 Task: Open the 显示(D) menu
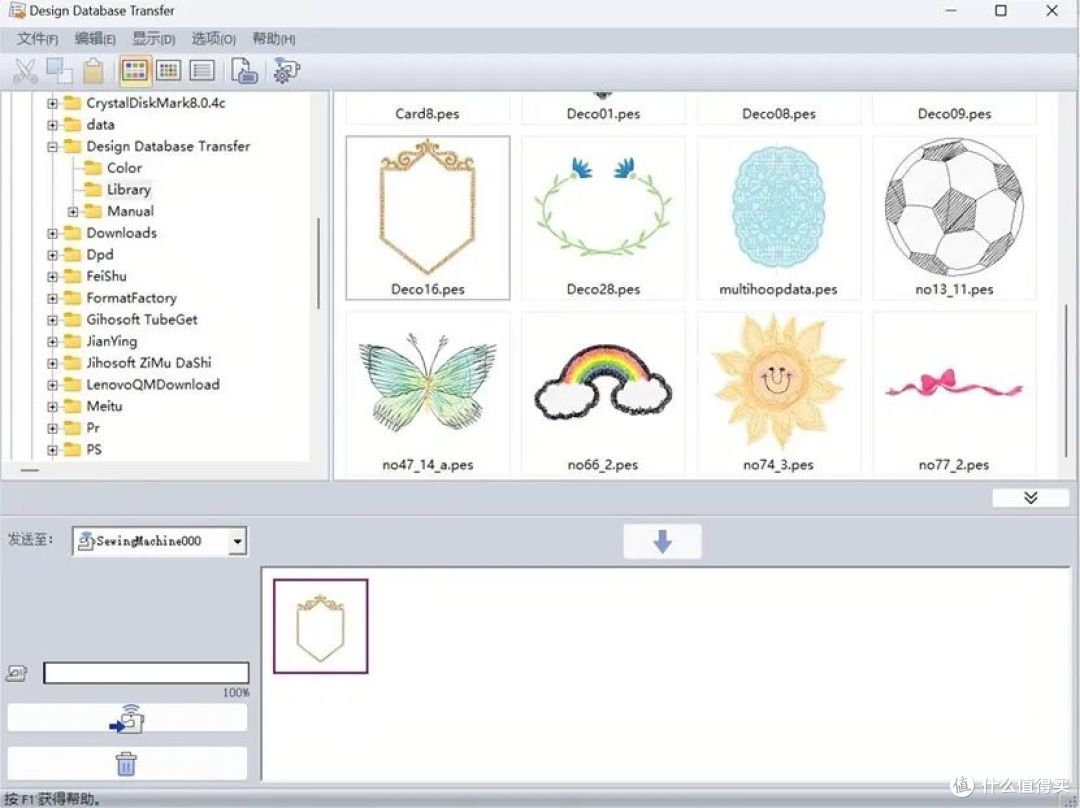pyautogui.click(x=154, y=39)
